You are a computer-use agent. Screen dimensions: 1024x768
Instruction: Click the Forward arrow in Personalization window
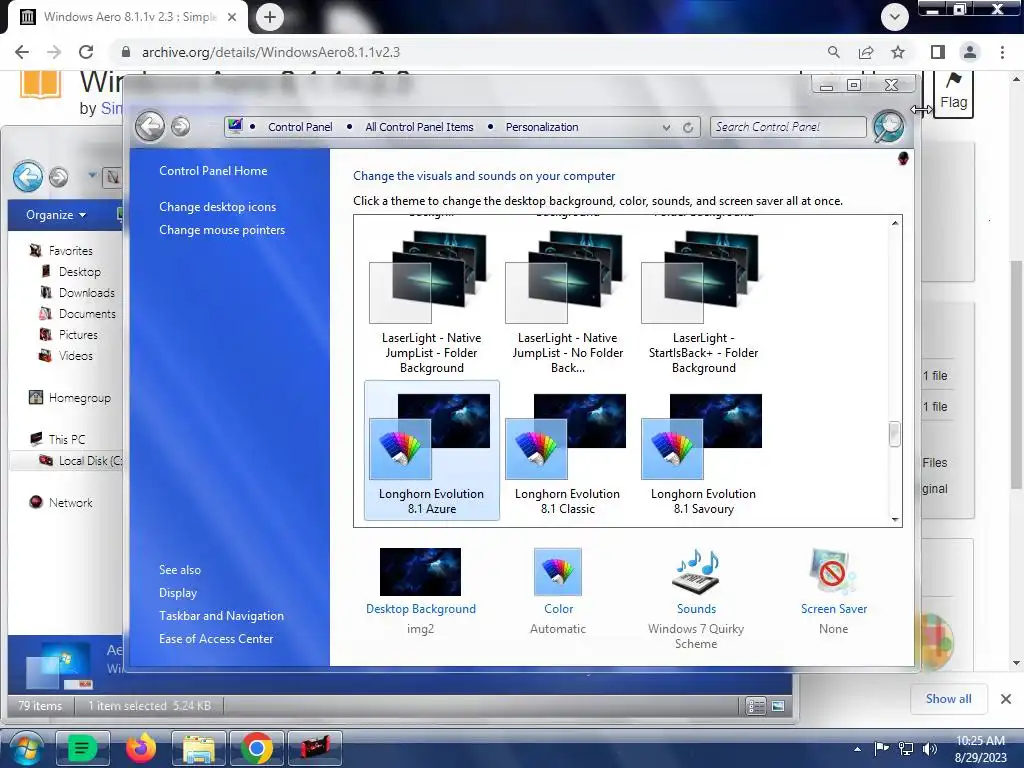click(181, 127)
